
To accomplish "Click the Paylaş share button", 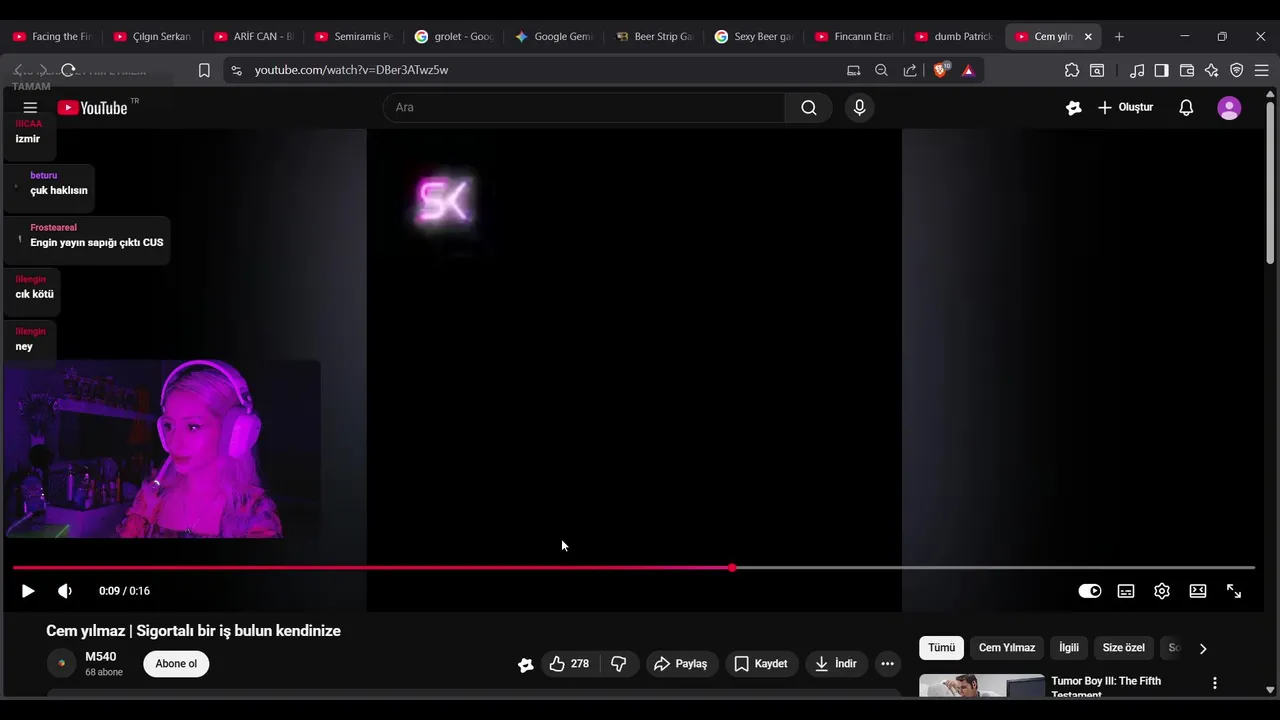I will 681,664.
